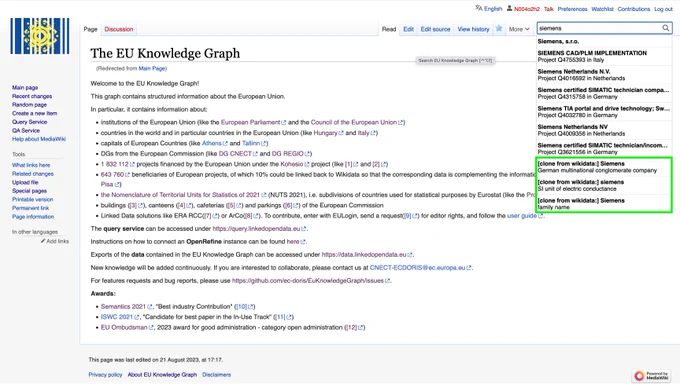680x384 pixels.
Task: Select the Siemens Netherlands N.V. suggestion
Action: pos(604,75)
